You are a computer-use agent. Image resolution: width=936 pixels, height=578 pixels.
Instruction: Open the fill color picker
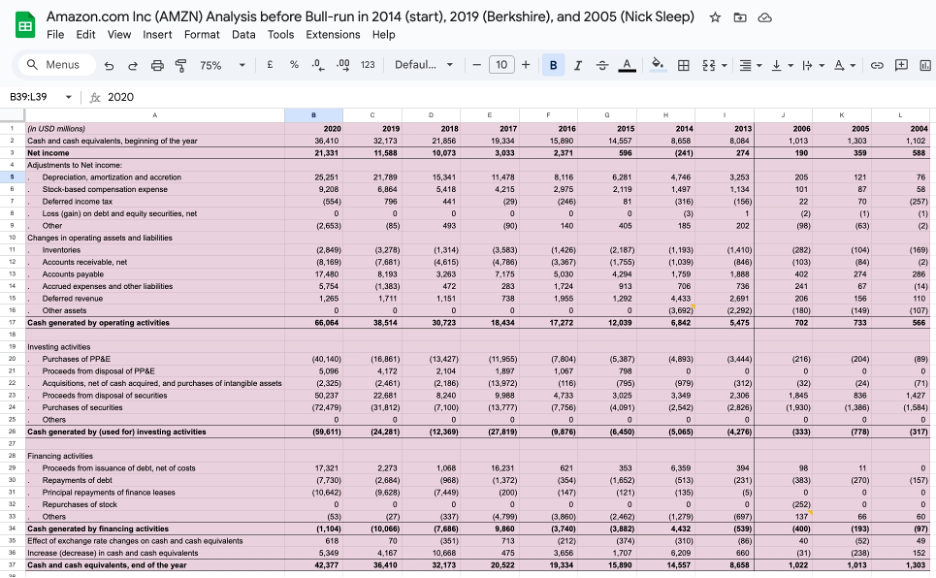pyautogui.click(x=658, y=65)
